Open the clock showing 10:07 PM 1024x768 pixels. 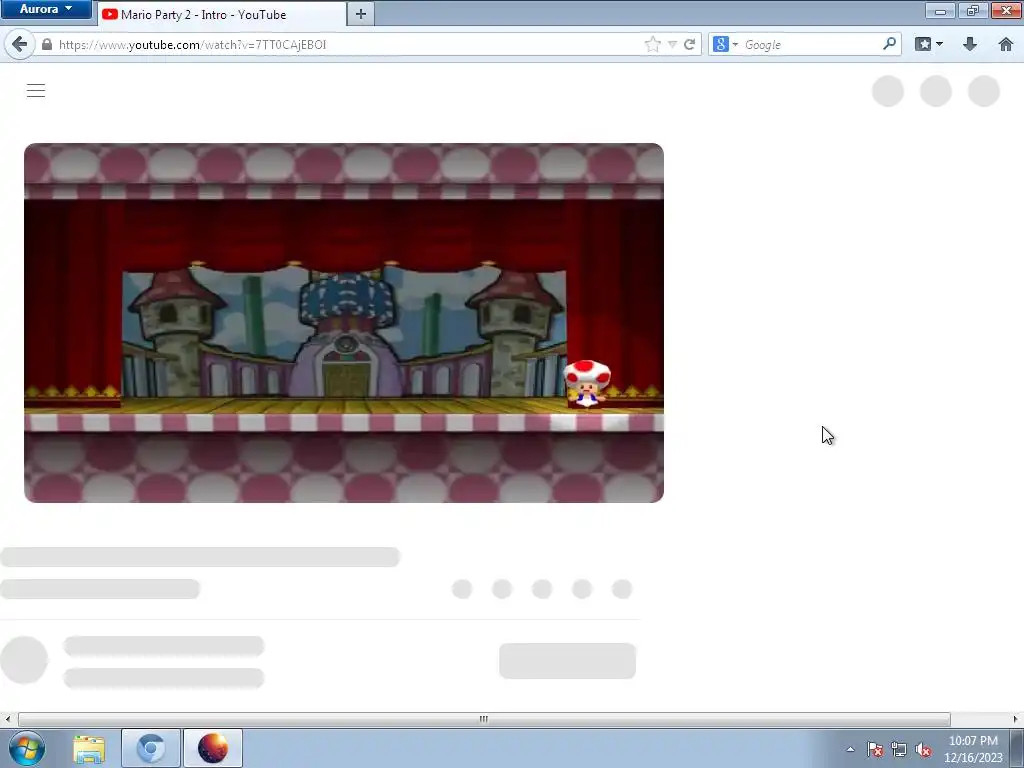pos(973,749)
